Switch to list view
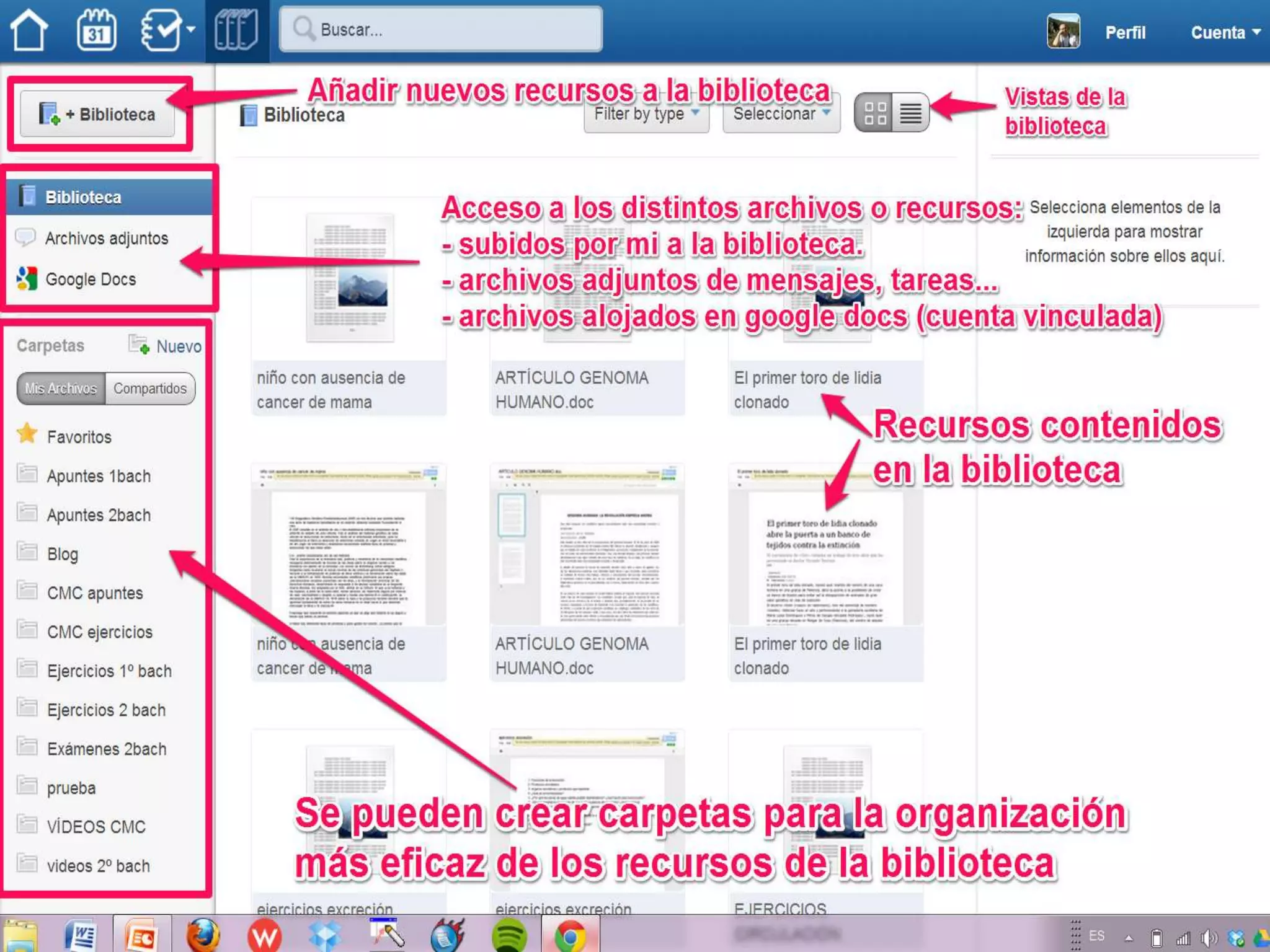 click(x=910, y=113)
